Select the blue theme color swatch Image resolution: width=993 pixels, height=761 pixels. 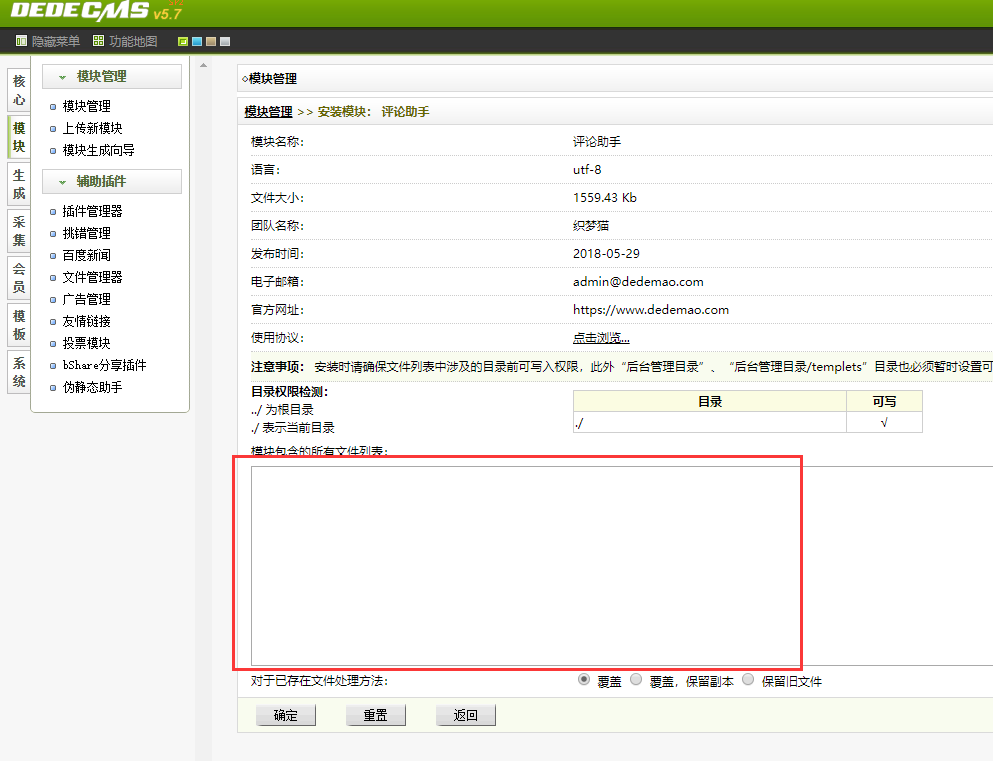pyautogui.click(x=196, y=41)
